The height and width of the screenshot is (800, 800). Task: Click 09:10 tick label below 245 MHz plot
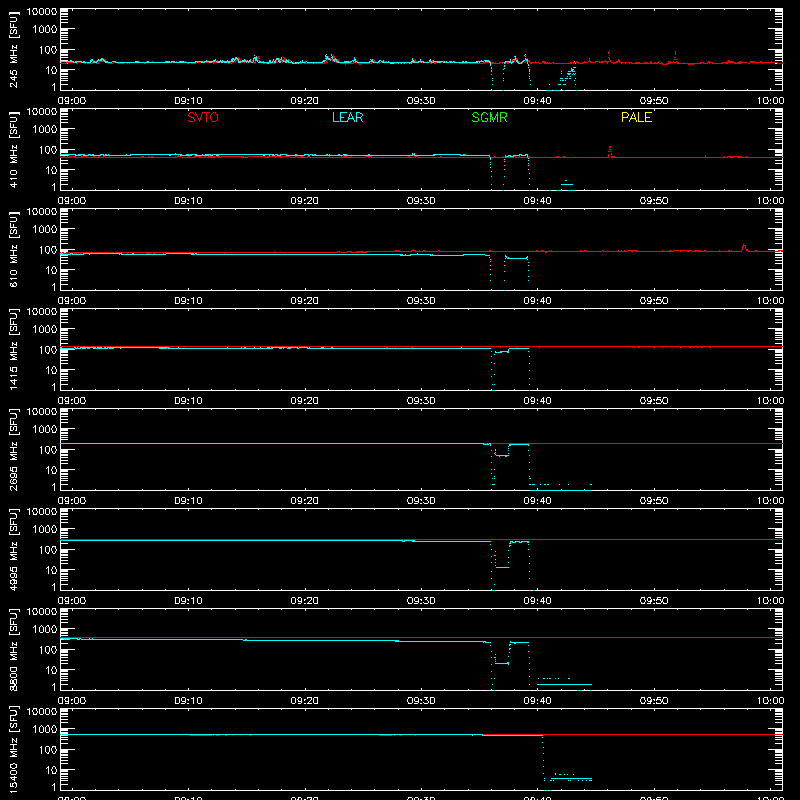188,101
